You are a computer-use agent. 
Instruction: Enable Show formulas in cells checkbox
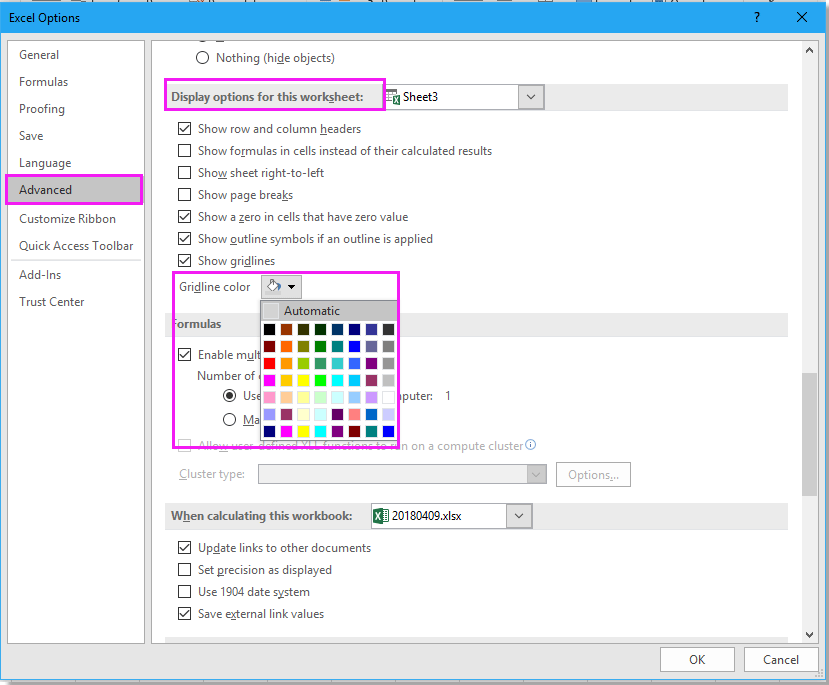point(184,151)
